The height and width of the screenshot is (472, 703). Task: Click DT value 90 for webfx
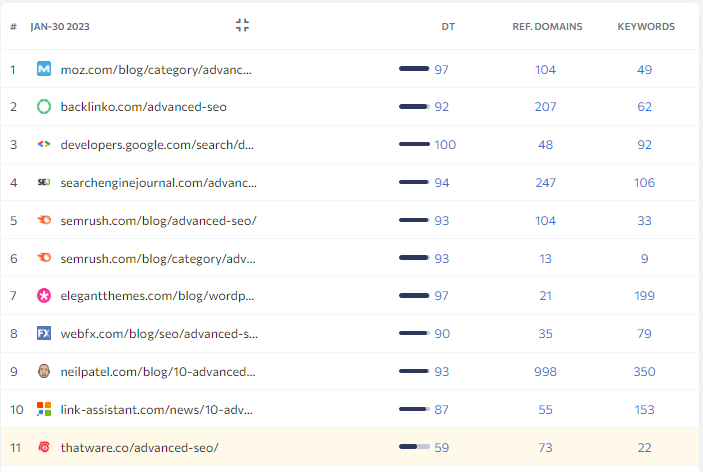click(442, 333)
